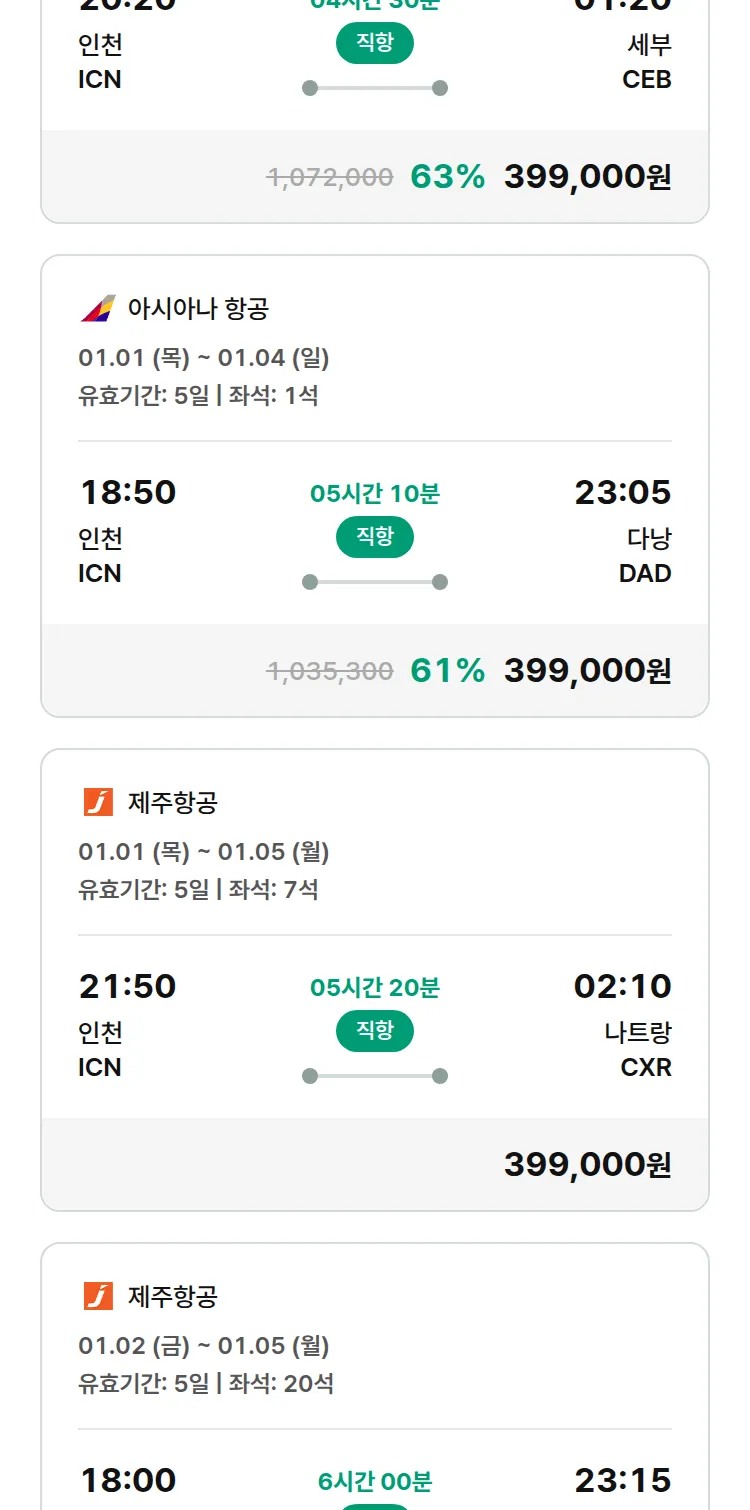Image resolution: width=750 pixels, height=1510 pixels.
Task: Click the 제주항공 name on Nha Trang card
Action: coord(173,802)
